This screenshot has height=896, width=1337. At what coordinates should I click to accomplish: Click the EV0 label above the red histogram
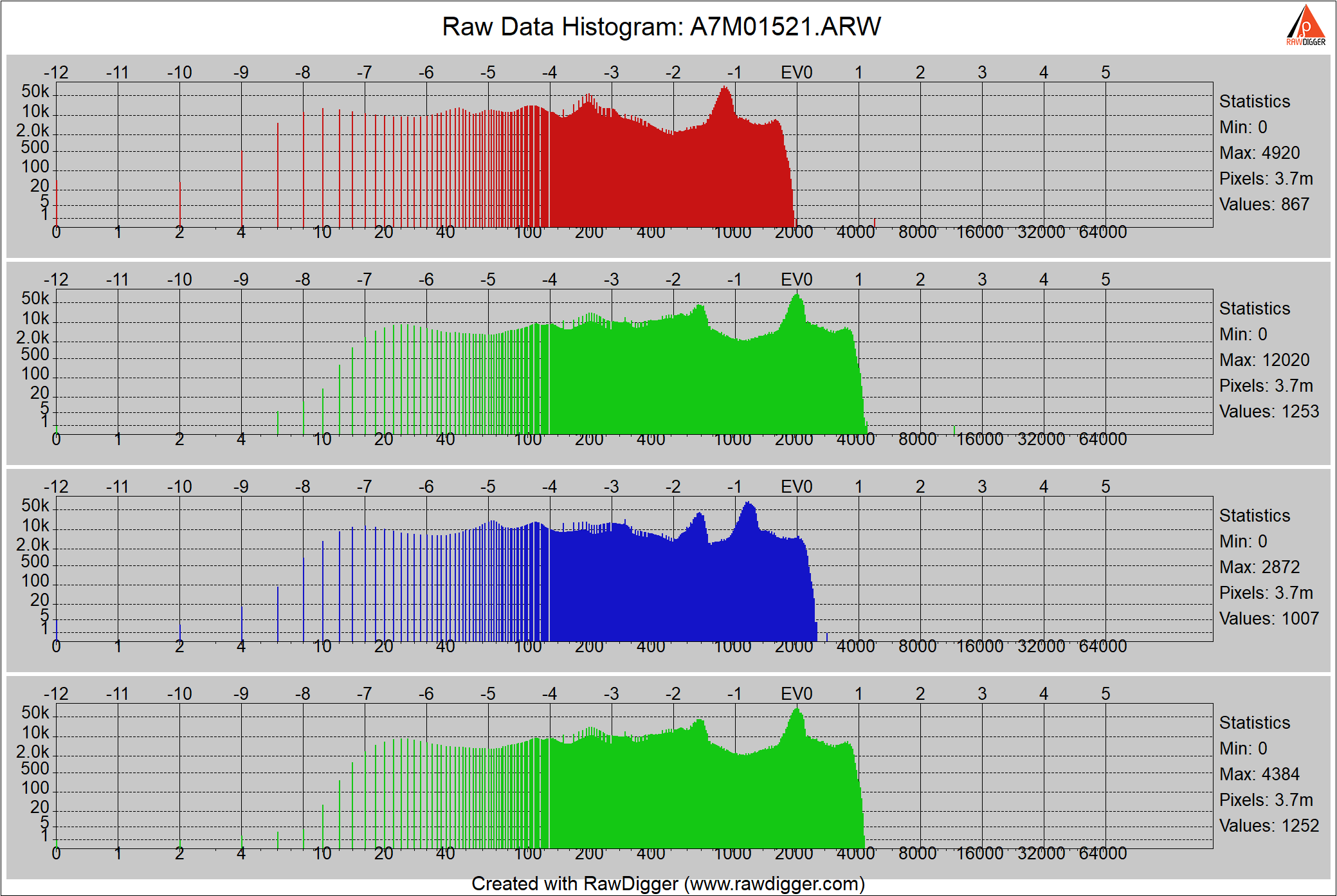796,73
